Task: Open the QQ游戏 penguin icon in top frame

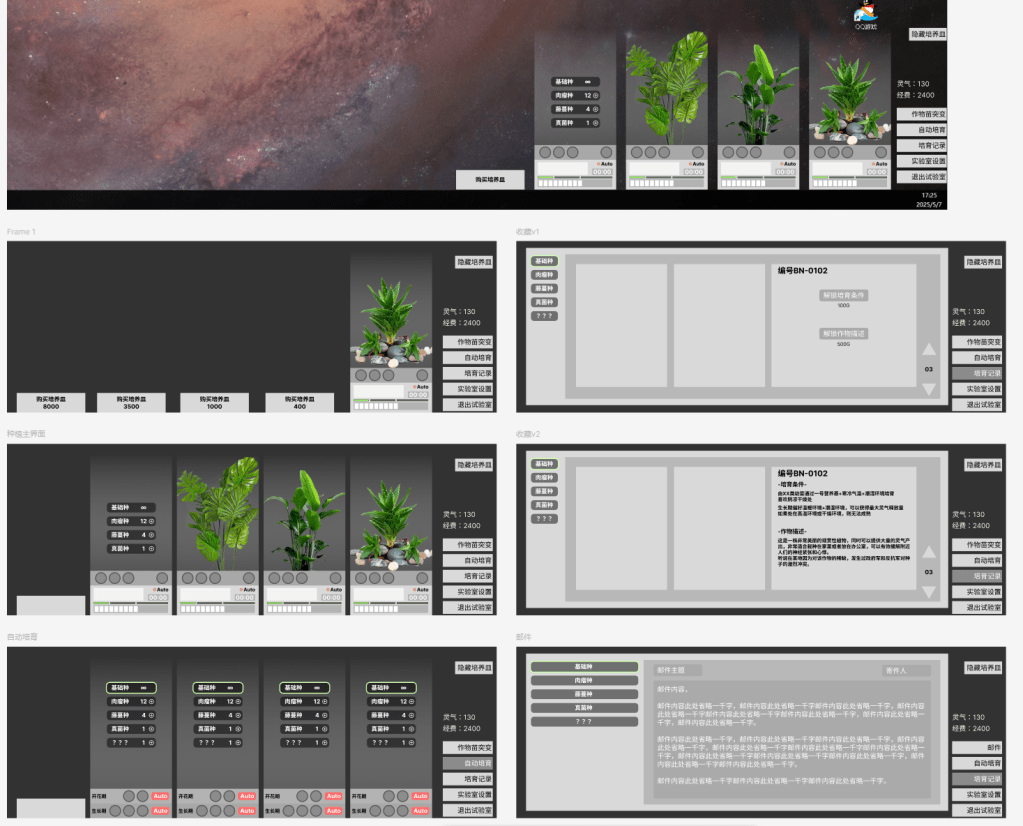Action: tap(865, 14)
